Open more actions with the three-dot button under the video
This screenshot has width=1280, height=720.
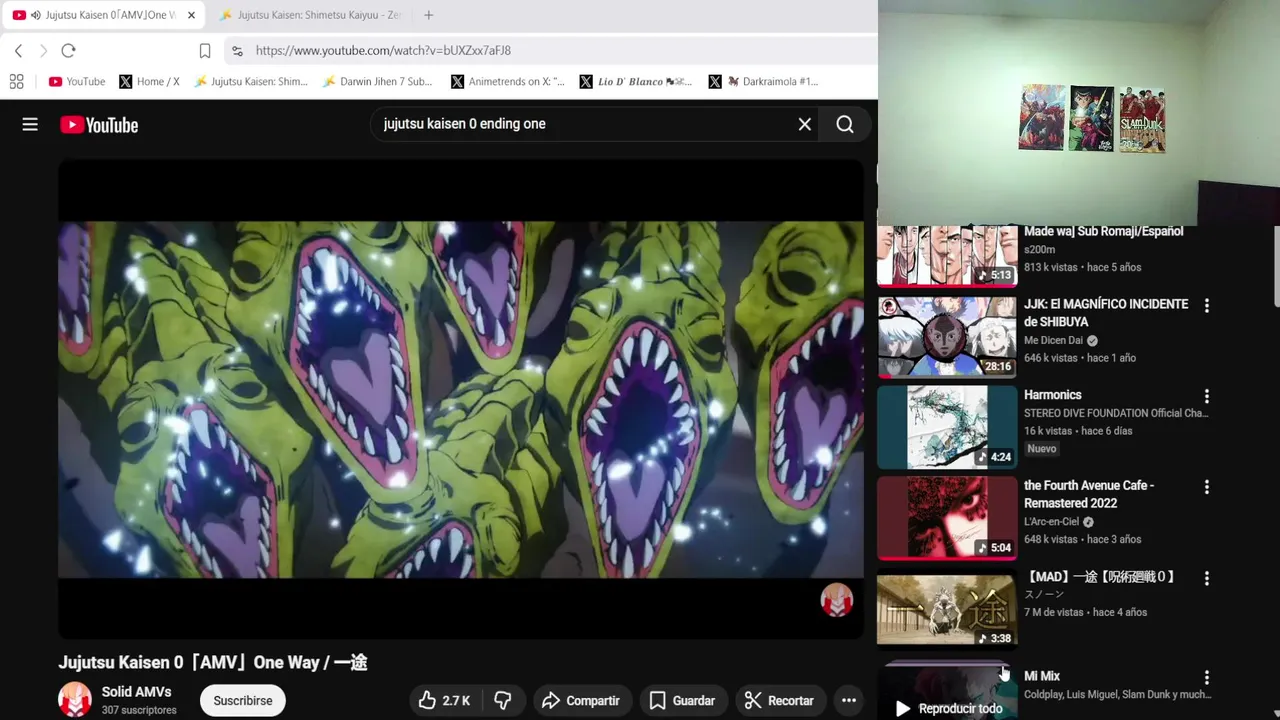[x=848, y=701]
